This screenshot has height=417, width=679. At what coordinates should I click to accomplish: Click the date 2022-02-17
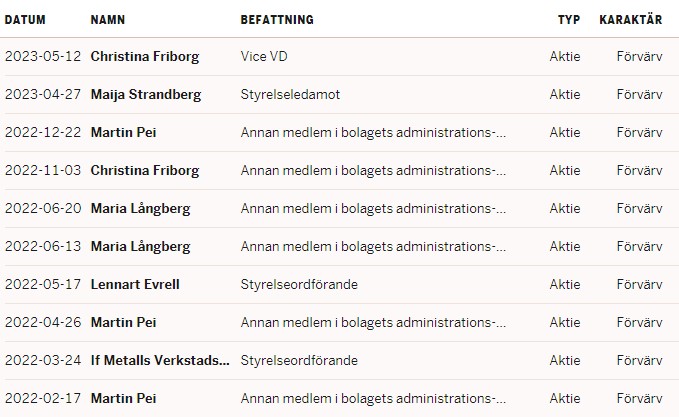[x=42, y=399]
